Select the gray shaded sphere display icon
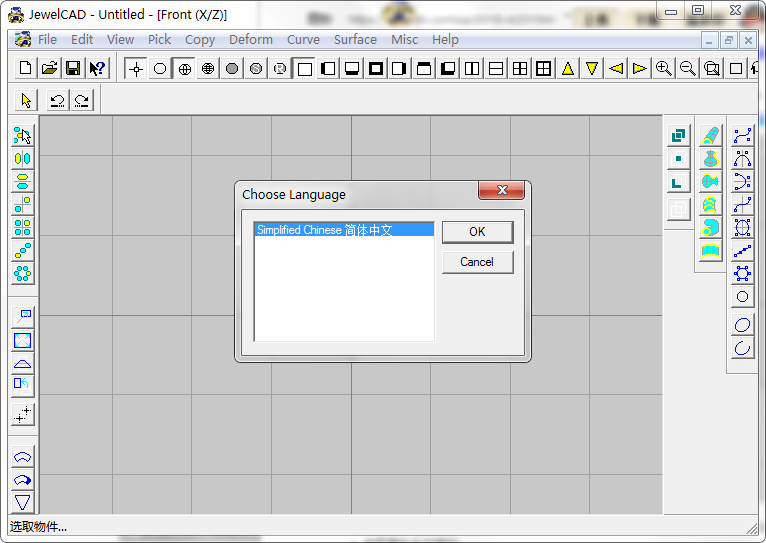Viewport: 766px width, 543px height. (x=232, y=69)
